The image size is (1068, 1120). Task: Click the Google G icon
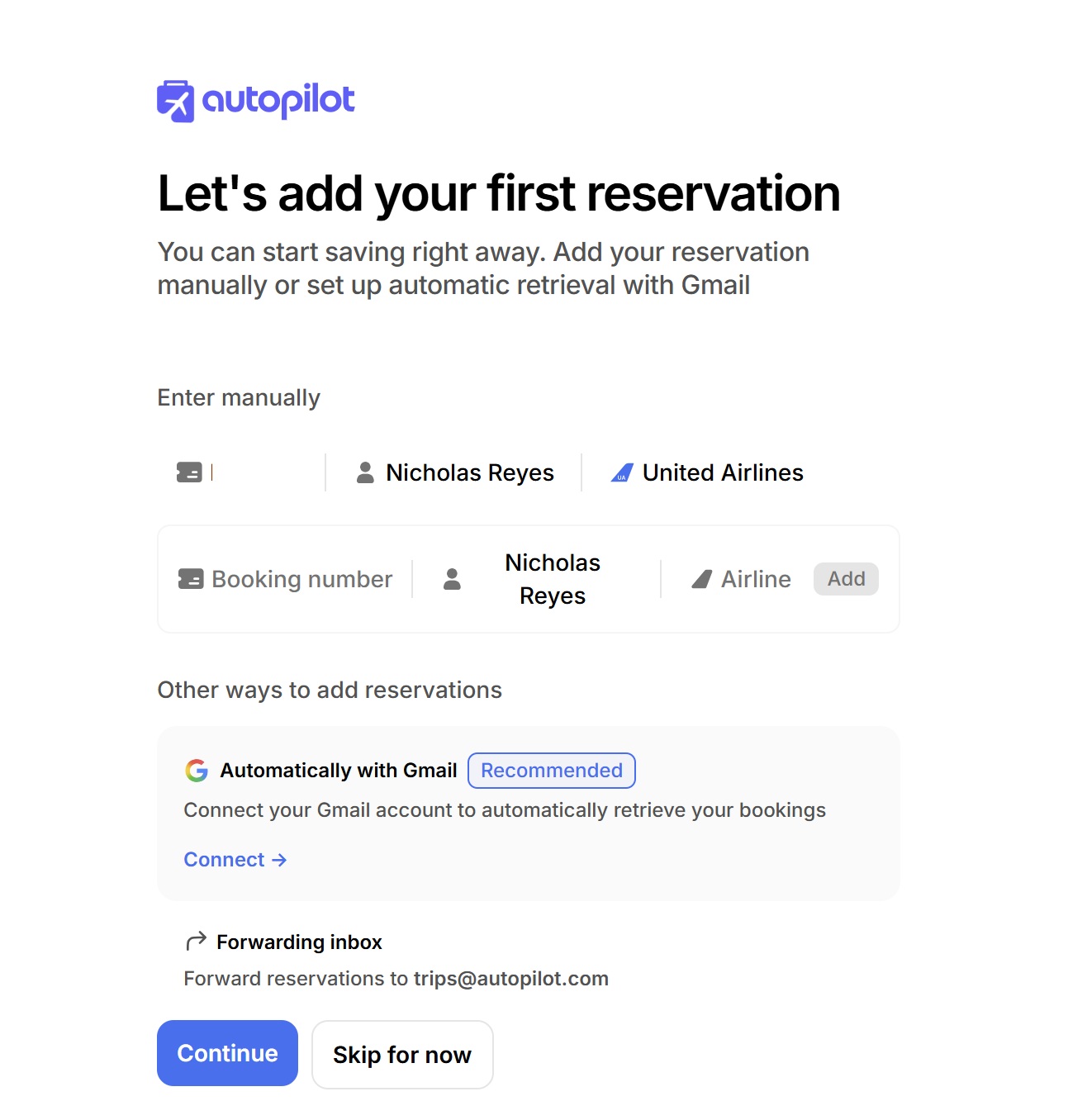[x=197, y=771]
